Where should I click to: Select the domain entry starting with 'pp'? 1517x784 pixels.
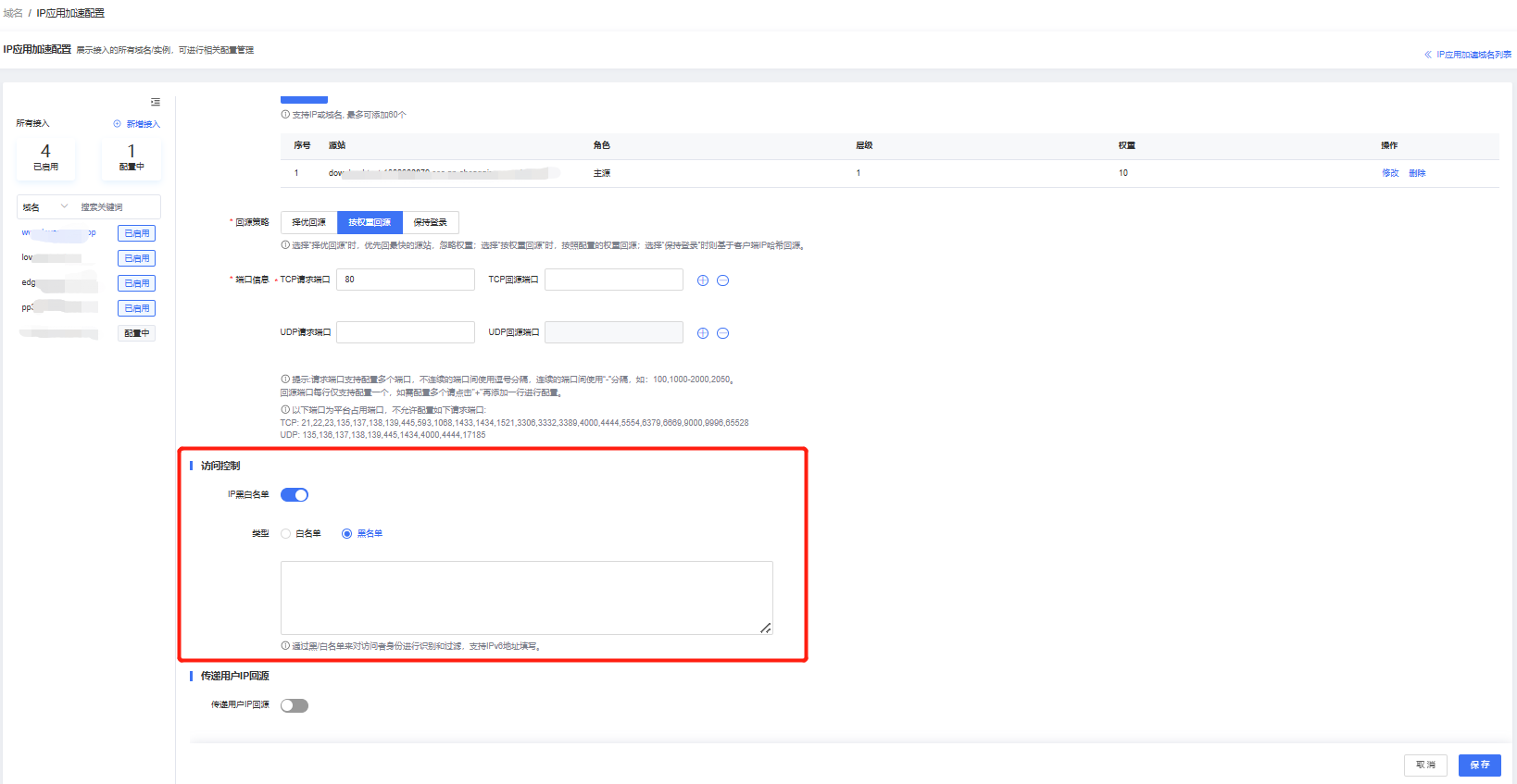pyautogui.click(x=58, y=308)
